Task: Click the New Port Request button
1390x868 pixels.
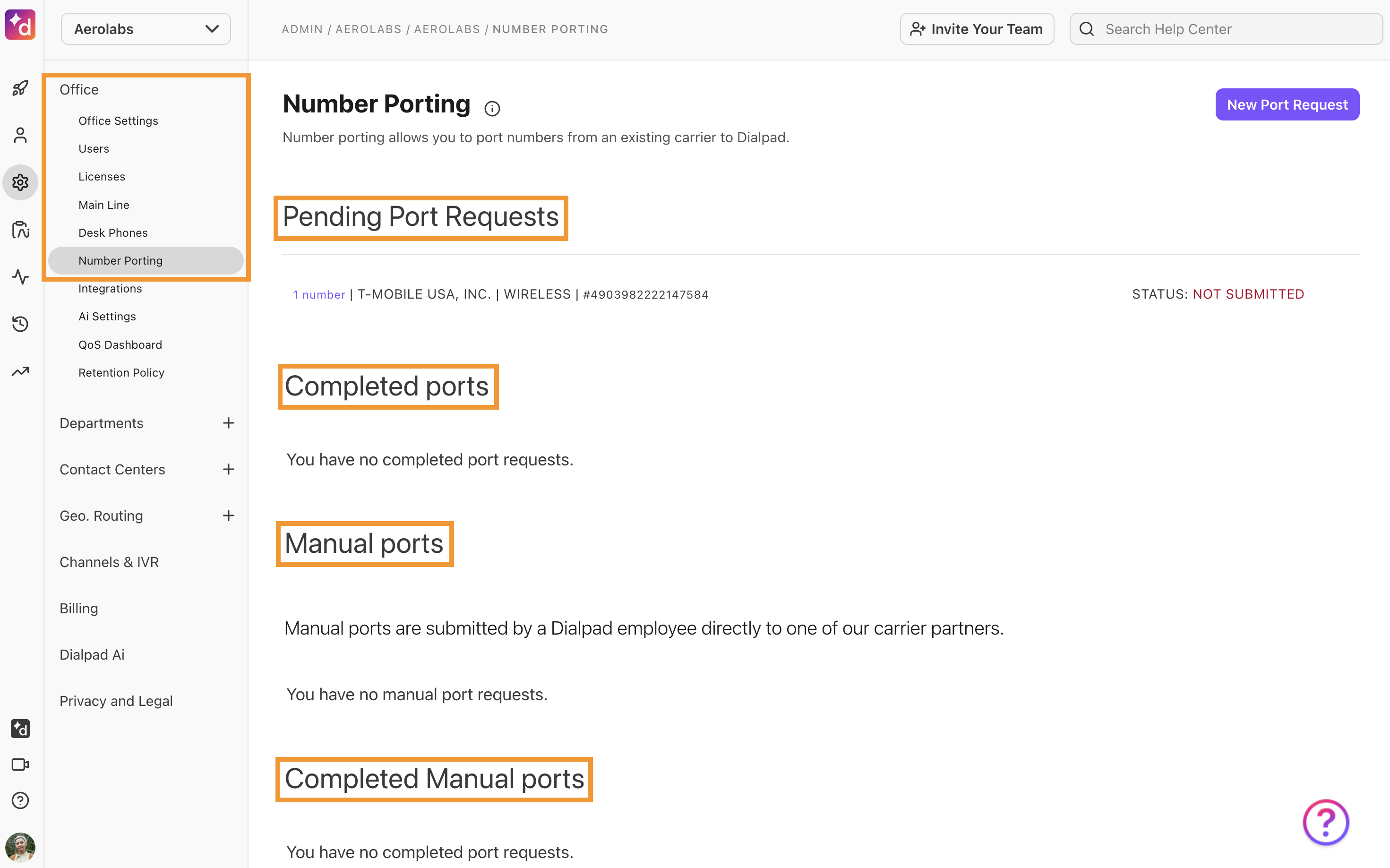Action: [x=1287, y=104]
